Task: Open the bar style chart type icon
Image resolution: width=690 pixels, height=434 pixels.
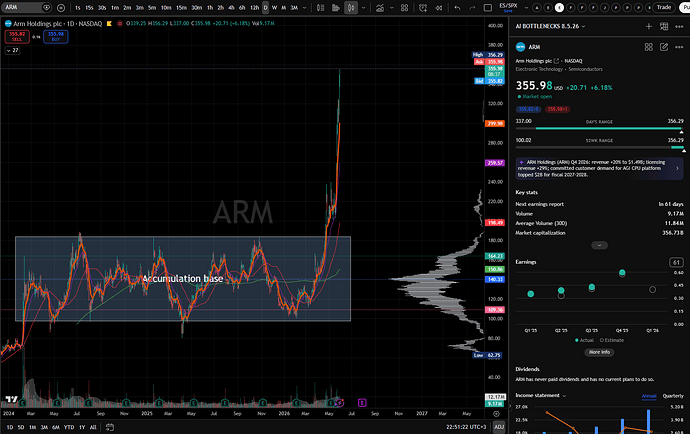Action: pos(351,7)
